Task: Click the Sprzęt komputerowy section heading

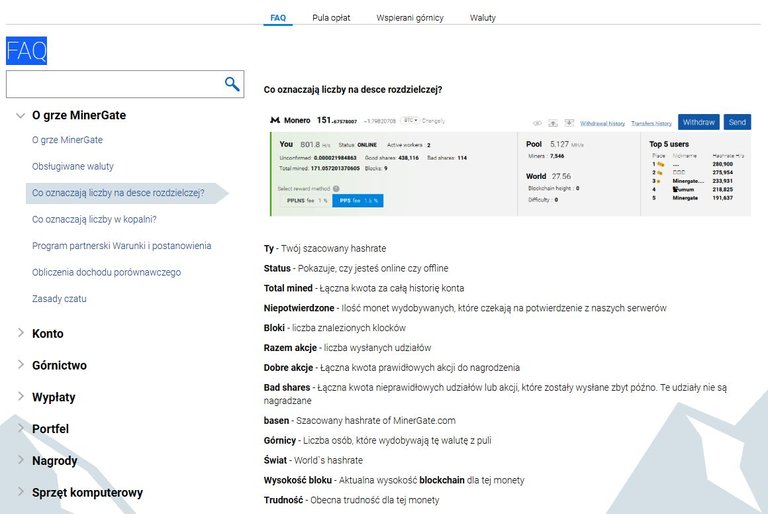Action: [x=87, y=493]
